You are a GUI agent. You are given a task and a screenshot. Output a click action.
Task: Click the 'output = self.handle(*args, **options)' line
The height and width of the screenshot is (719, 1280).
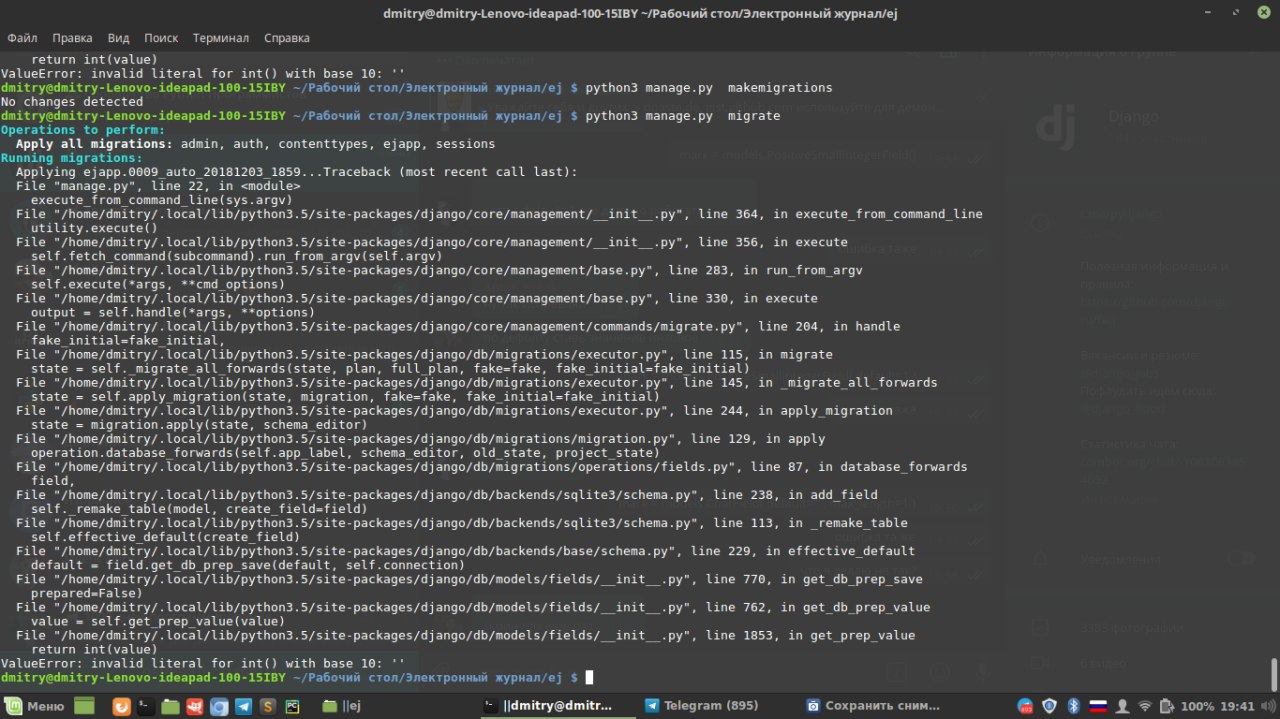pos(173,312)
